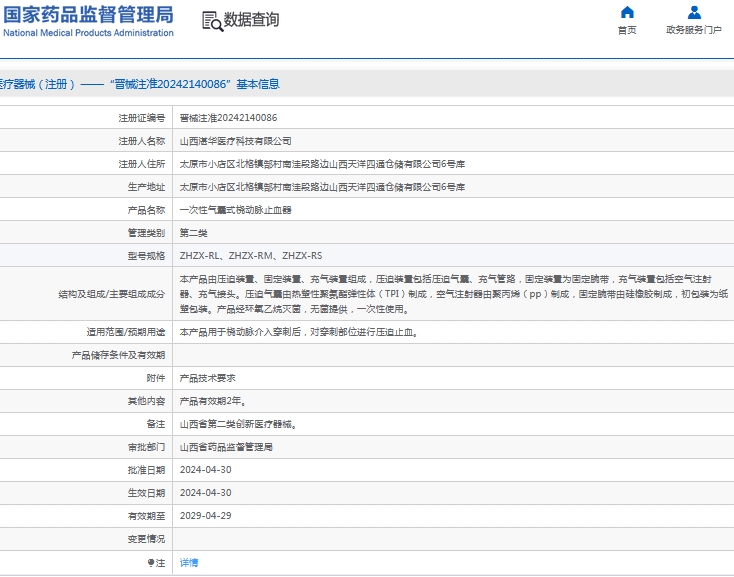Open the 政务服务门户 user icon
The image size is (734, 577).
click(x=694, y=12)
